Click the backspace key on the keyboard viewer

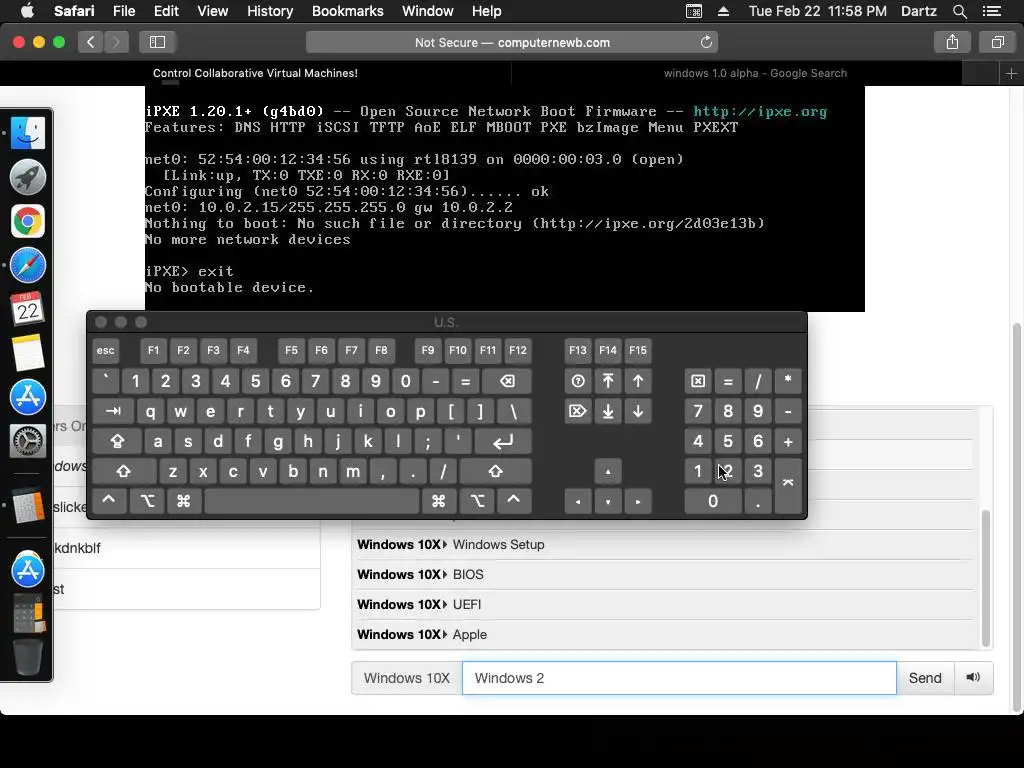click(507, 381)
